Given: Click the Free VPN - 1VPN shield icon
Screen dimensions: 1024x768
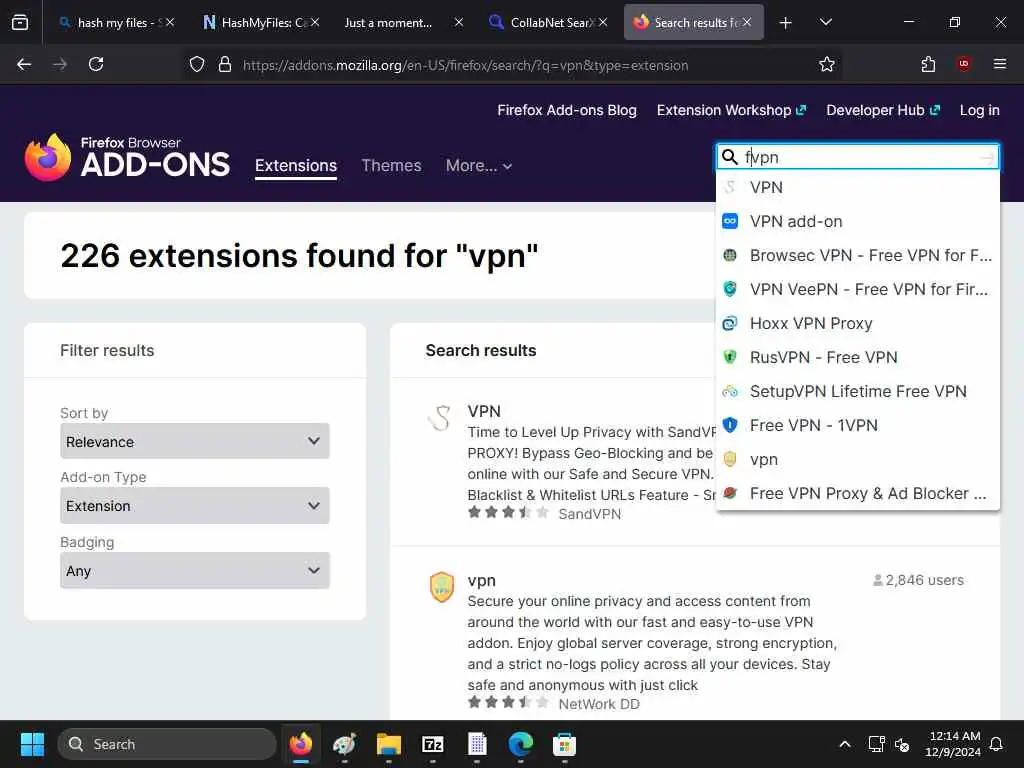Looking at the screenshot, I should [x=730, y=425].
